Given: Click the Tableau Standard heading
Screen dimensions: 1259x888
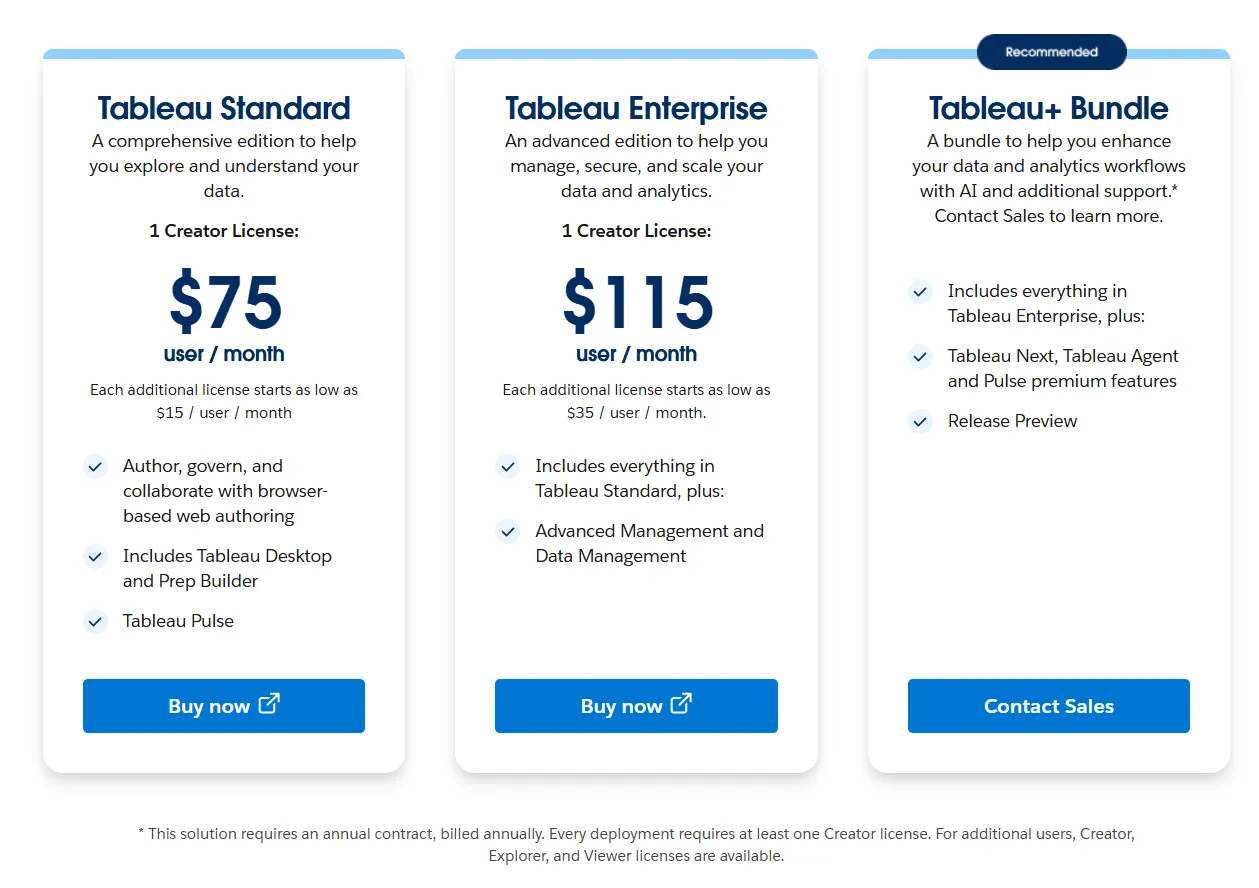Looking at the screenshot, I should tap(224, 108).
